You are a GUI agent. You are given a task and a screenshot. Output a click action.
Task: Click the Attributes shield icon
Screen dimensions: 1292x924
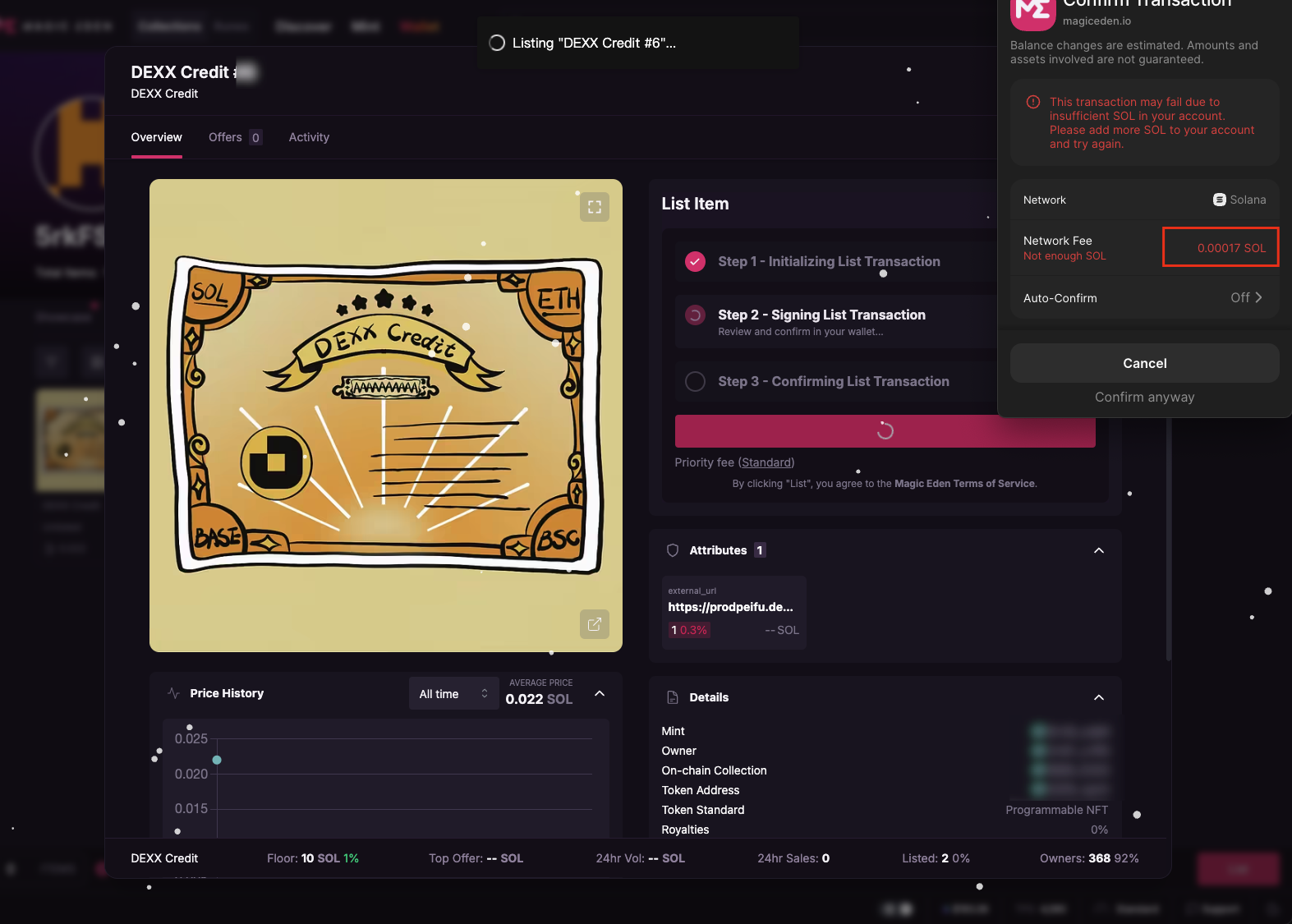673,550
